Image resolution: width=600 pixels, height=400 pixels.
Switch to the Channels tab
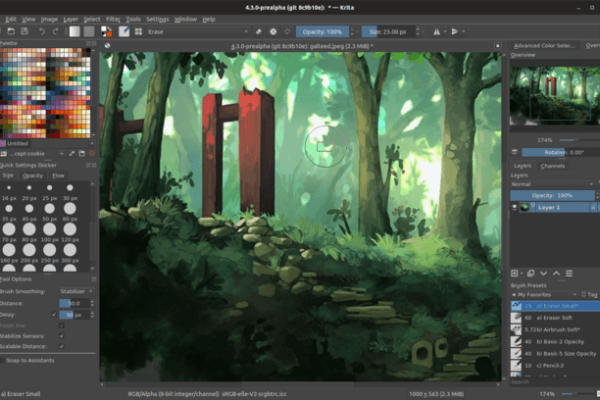click(553, 166)
